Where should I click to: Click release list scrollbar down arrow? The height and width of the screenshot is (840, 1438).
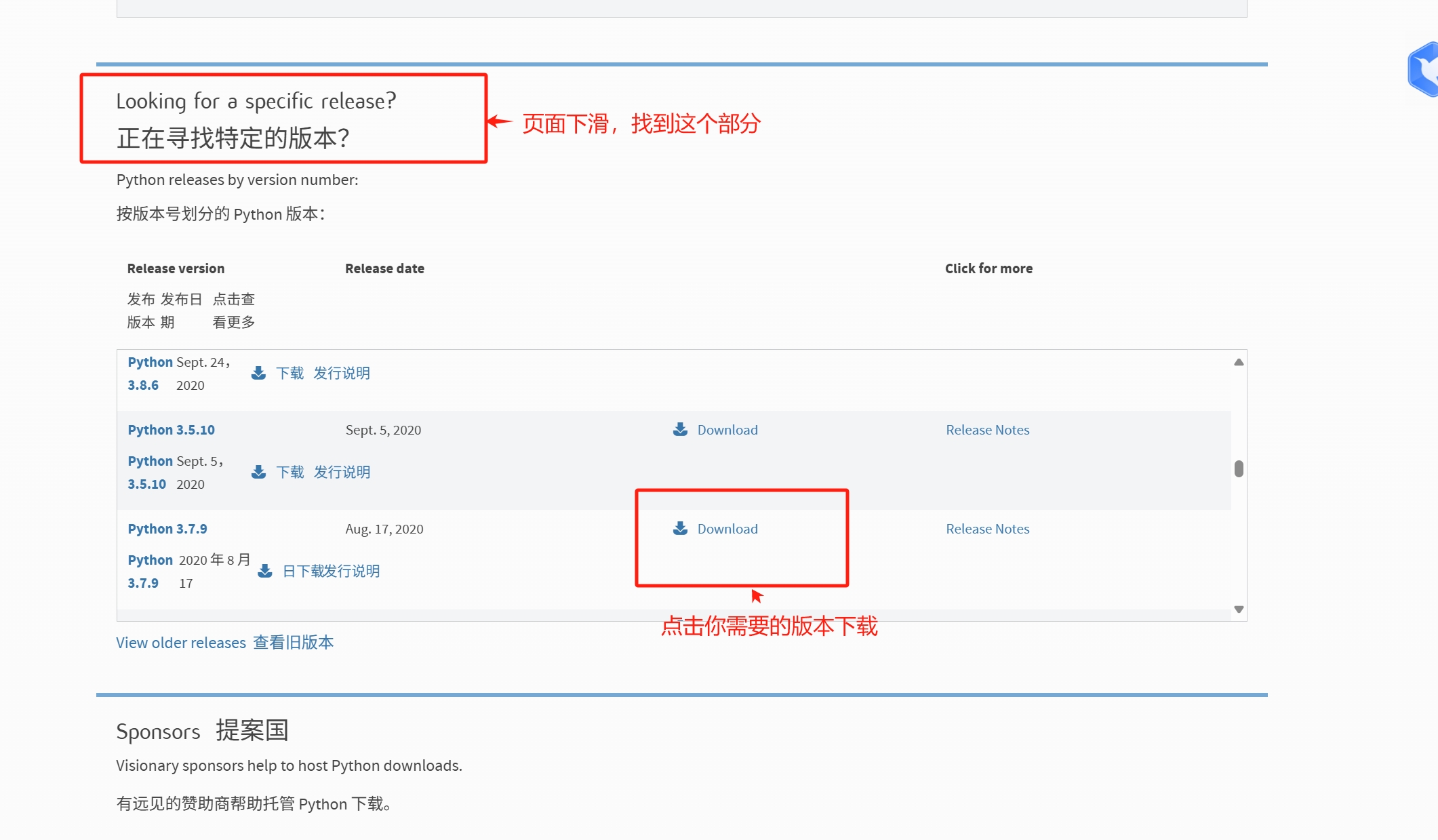pos(1239,609)
